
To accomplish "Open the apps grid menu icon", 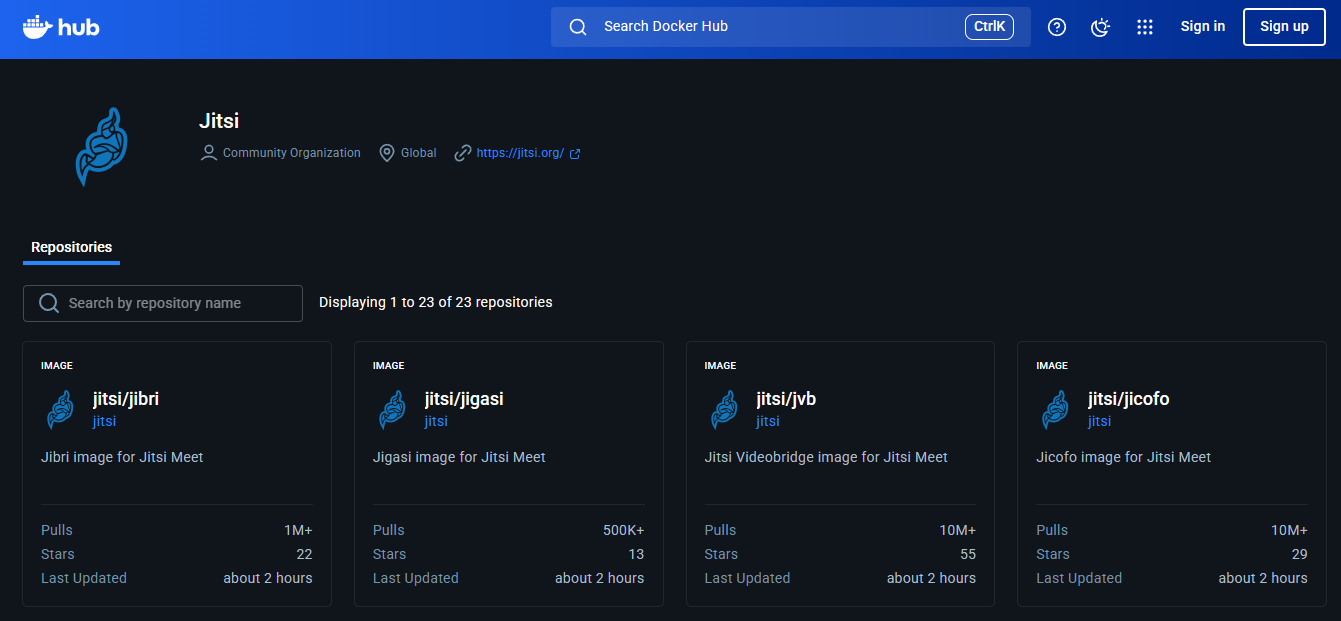I will [x=1145, y=27].
